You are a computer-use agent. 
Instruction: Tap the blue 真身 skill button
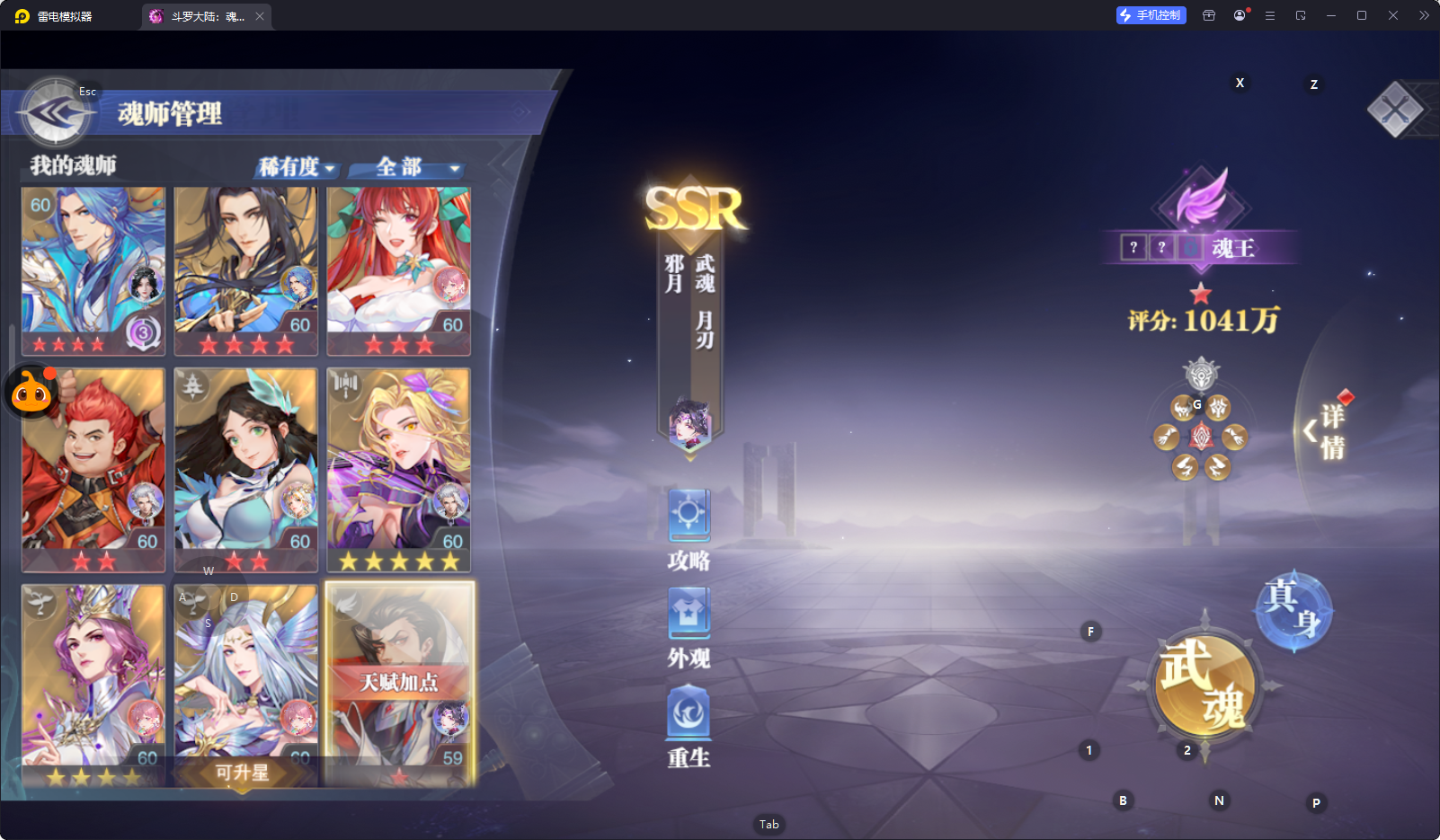click(x=1293, y=610)
